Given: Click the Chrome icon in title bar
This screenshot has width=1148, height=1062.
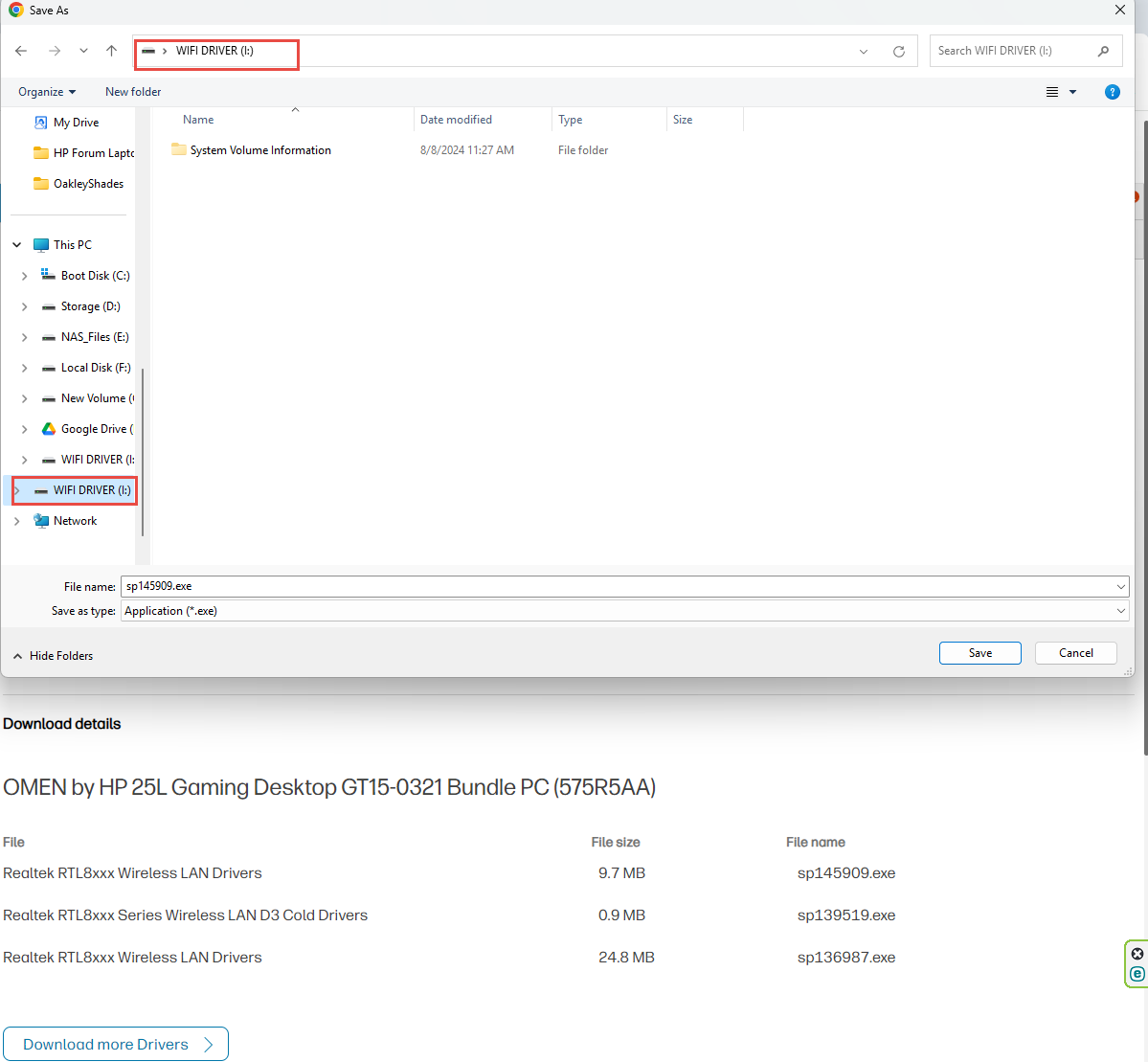Looking at the screenshot, I should pos(16,11).
